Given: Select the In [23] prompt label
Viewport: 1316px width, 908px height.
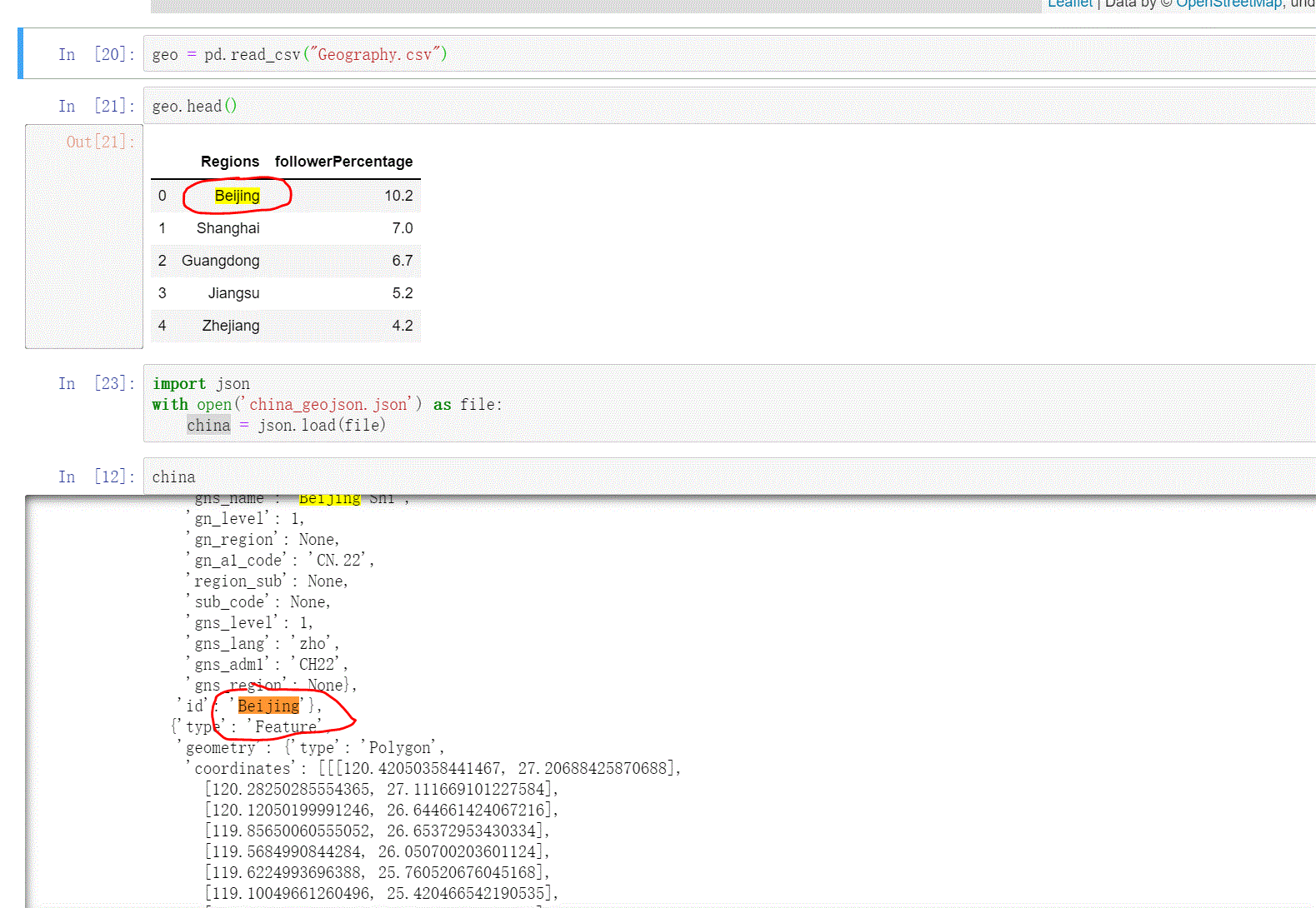Looking at the screenshot, I should (x=97, y=383).
